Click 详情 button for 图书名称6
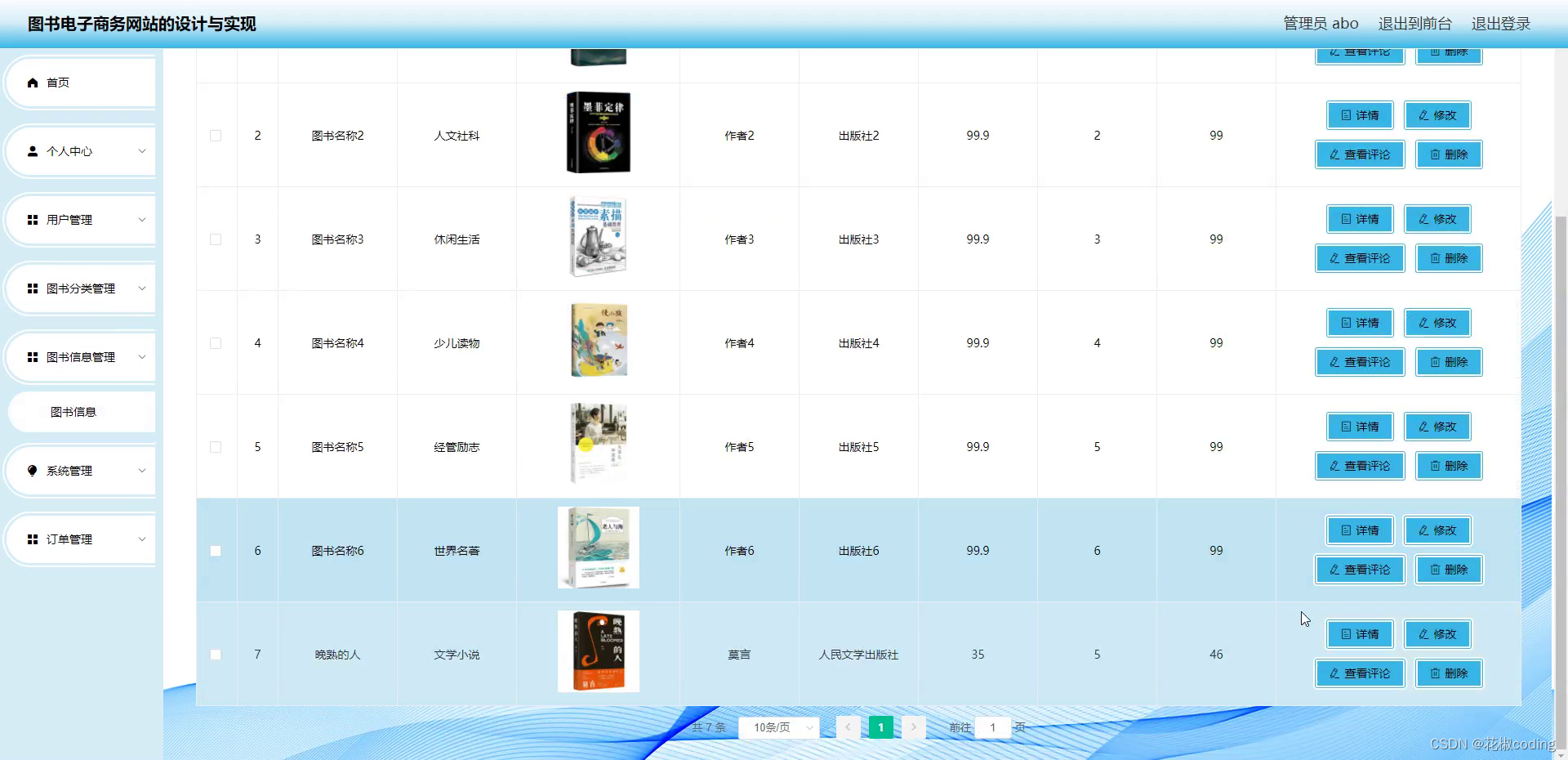The image size is (1568, 760). click(1360, 530)
